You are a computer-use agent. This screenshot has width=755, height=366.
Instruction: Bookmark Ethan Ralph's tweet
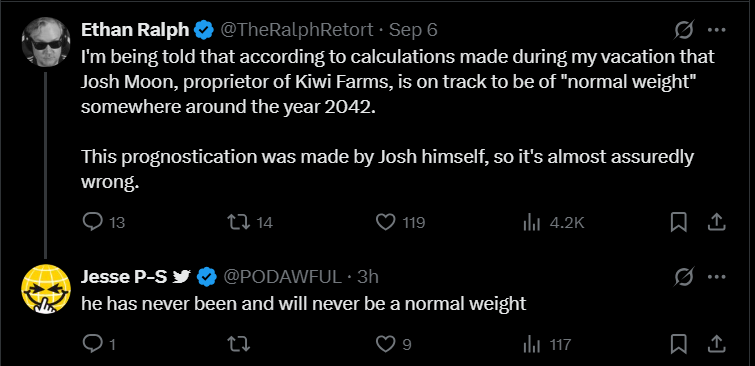(678, 222)
